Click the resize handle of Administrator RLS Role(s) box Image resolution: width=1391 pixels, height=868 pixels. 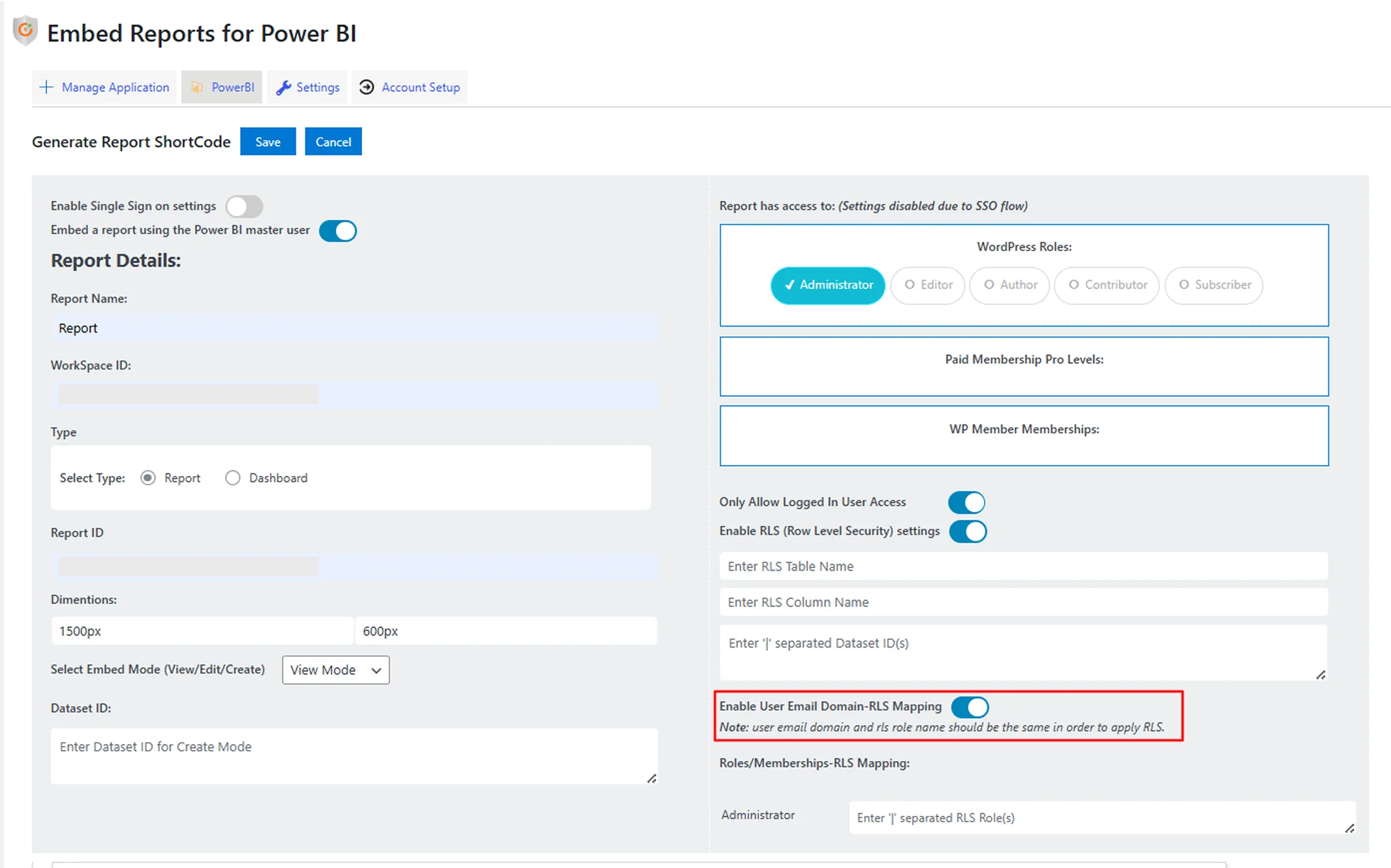tap(1349, 828)
